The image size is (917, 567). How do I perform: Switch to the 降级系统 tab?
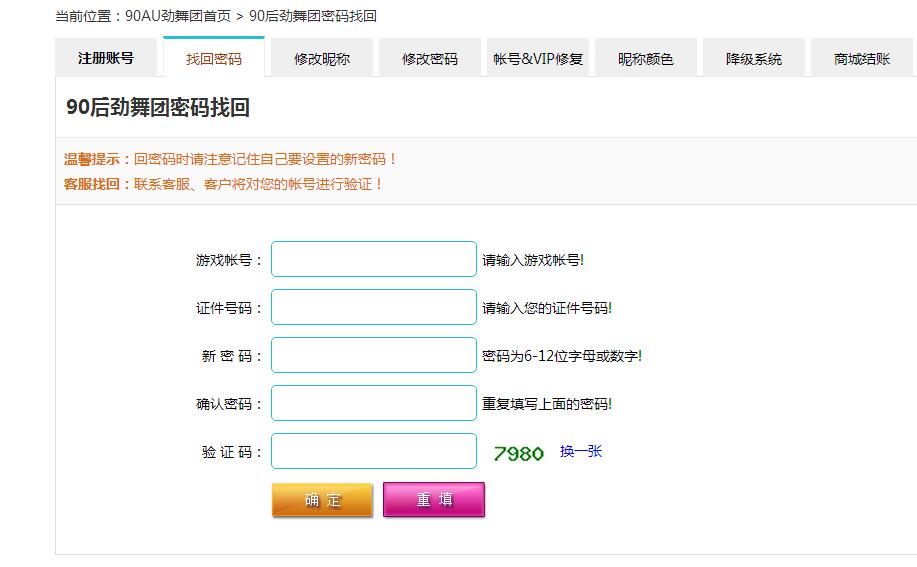pyautogui.click(x=754, y=58)
